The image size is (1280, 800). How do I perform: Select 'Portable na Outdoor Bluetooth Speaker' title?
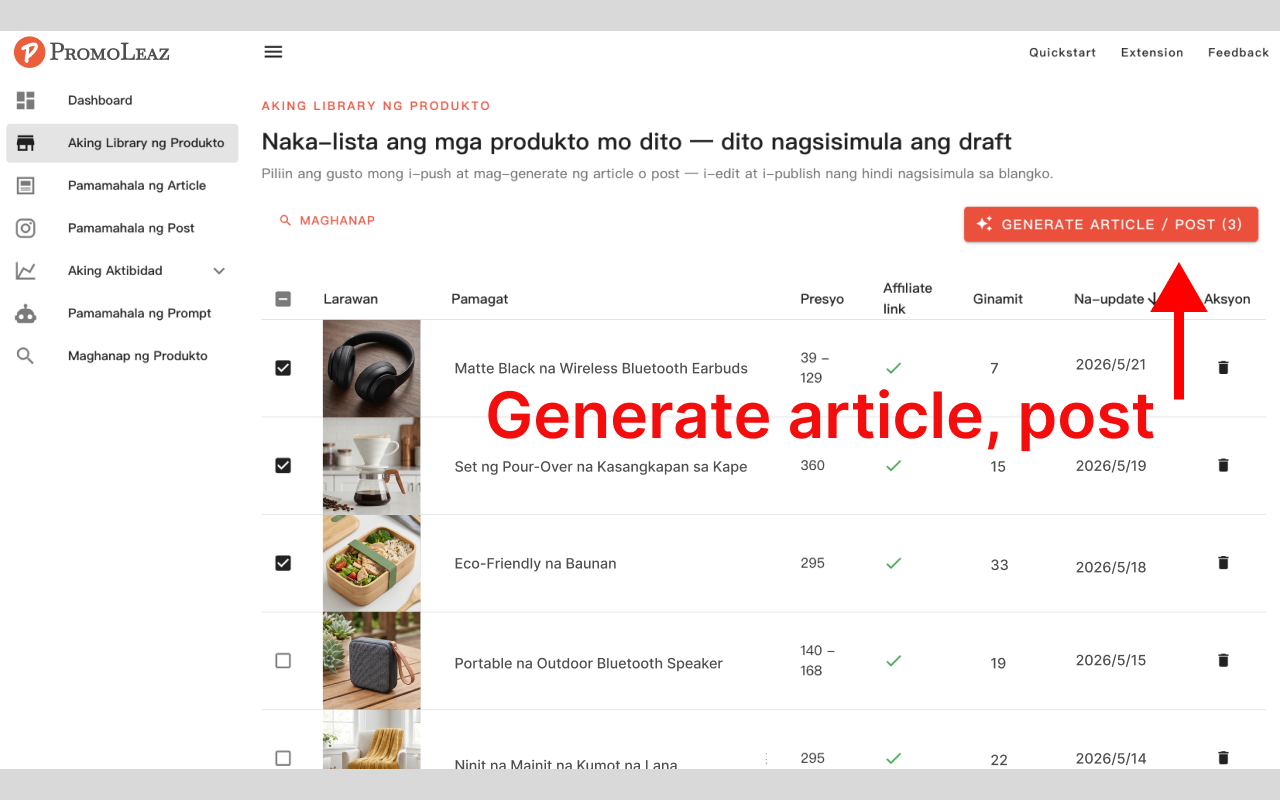(588, 663)
